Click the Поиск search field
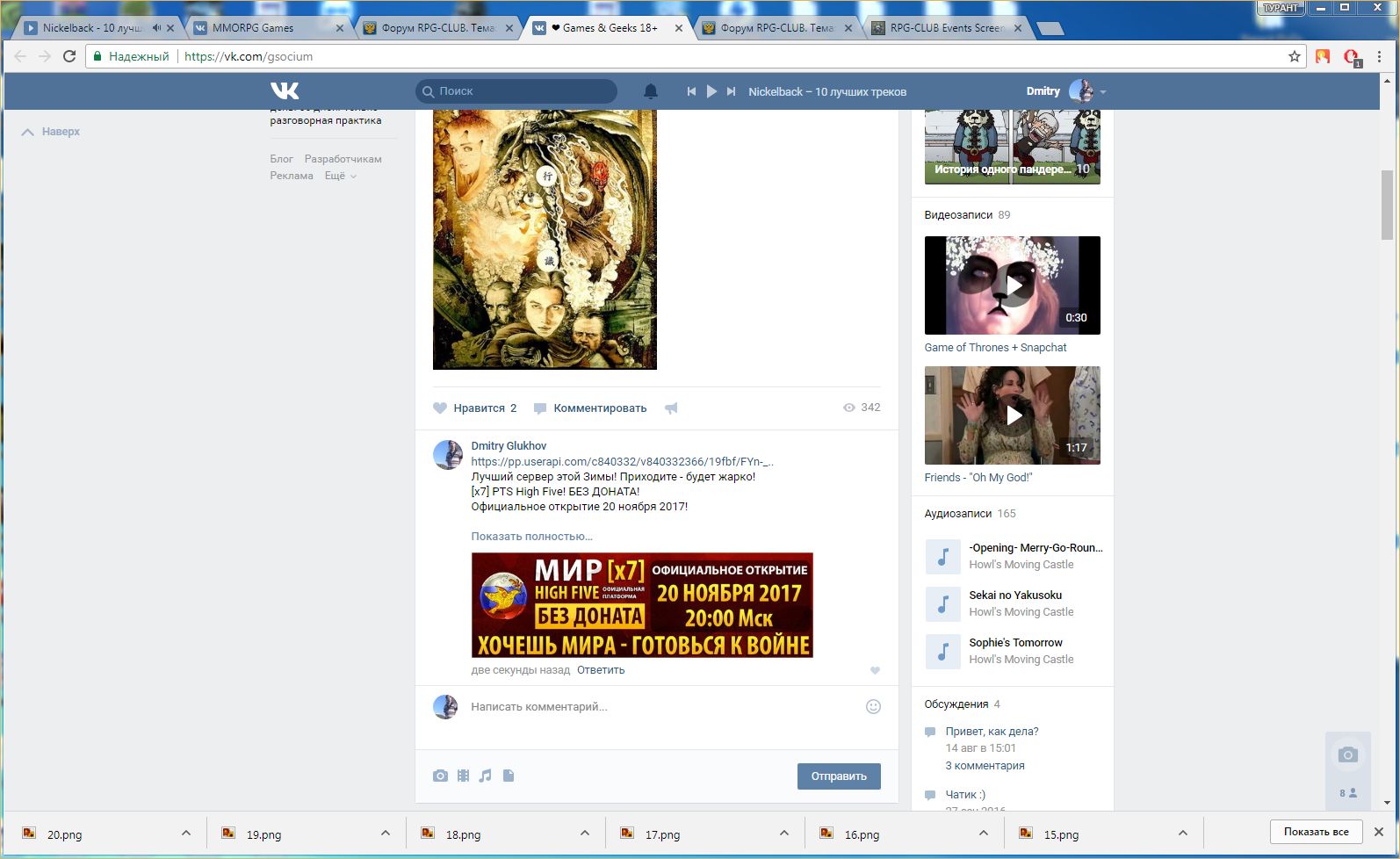Viewport: 1400px width, 859px height. coord(516,91)
